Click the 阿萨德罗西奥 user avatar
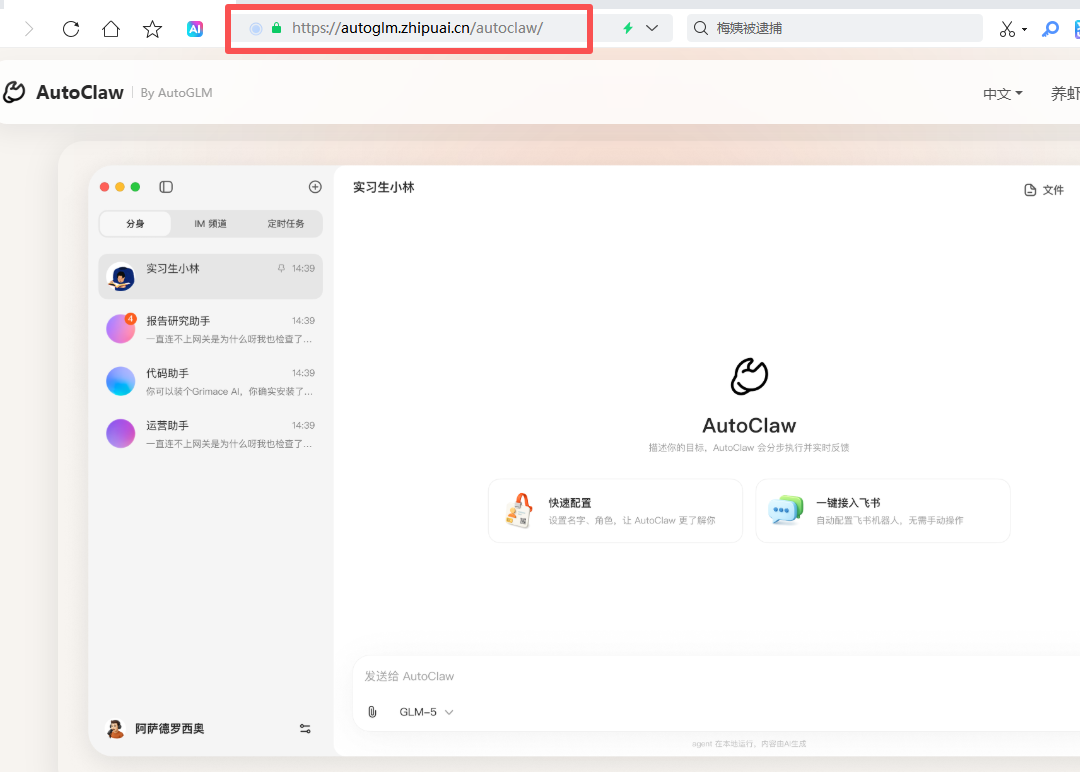This screenshot has height=772, width=1080. coord(115,729)
